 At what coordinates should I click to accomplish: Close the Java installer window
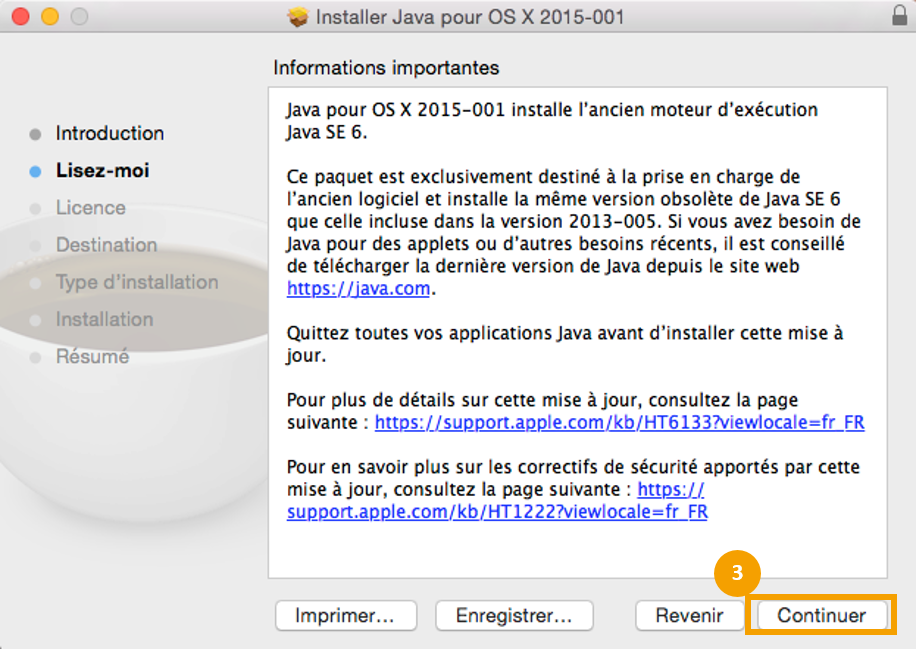point(20,17)
